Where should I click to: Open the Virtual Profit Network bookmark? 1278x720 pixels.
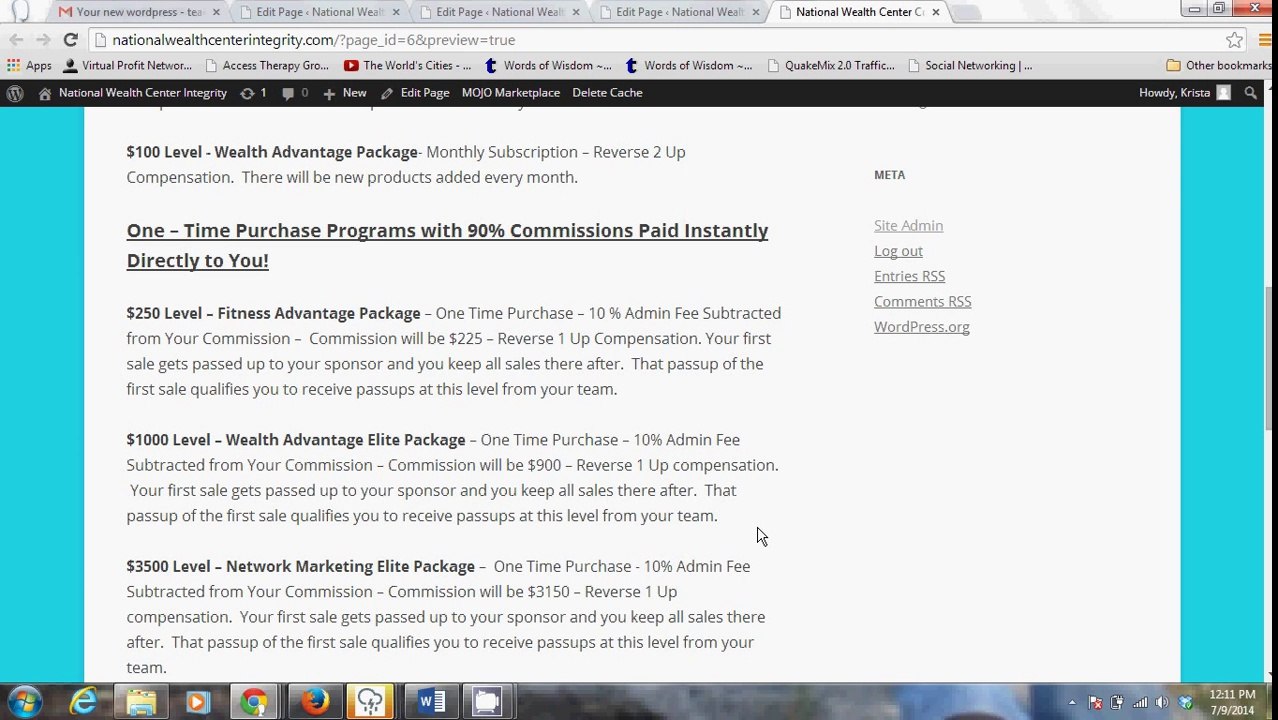coord(127,66)
